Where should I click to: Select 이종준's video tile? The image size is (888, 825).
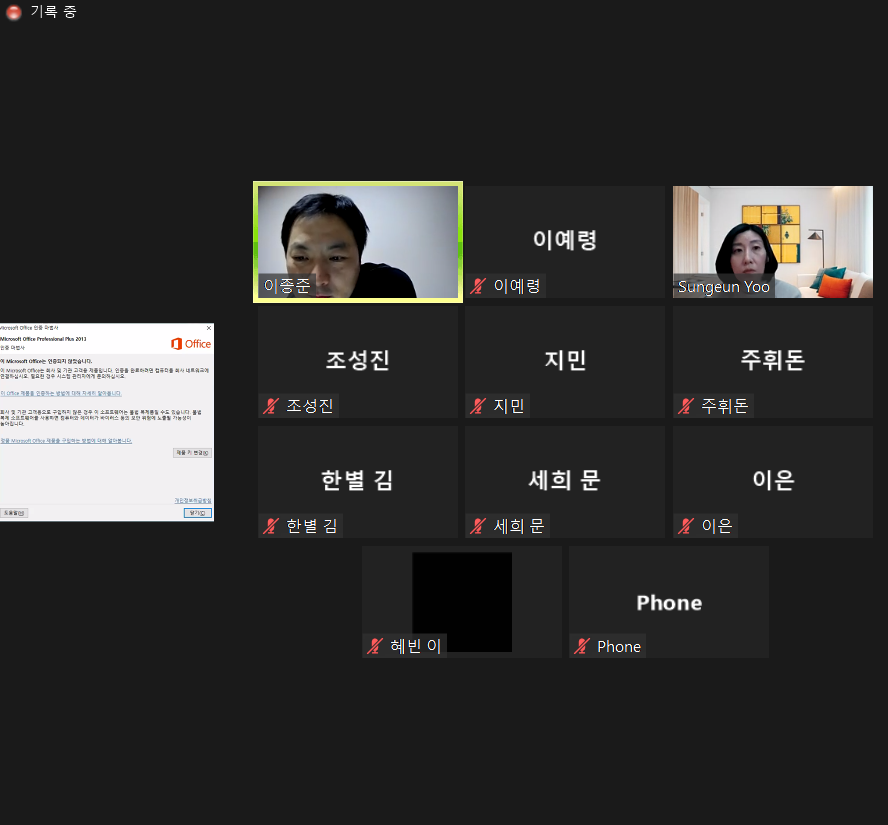click(x=357, y=240)
